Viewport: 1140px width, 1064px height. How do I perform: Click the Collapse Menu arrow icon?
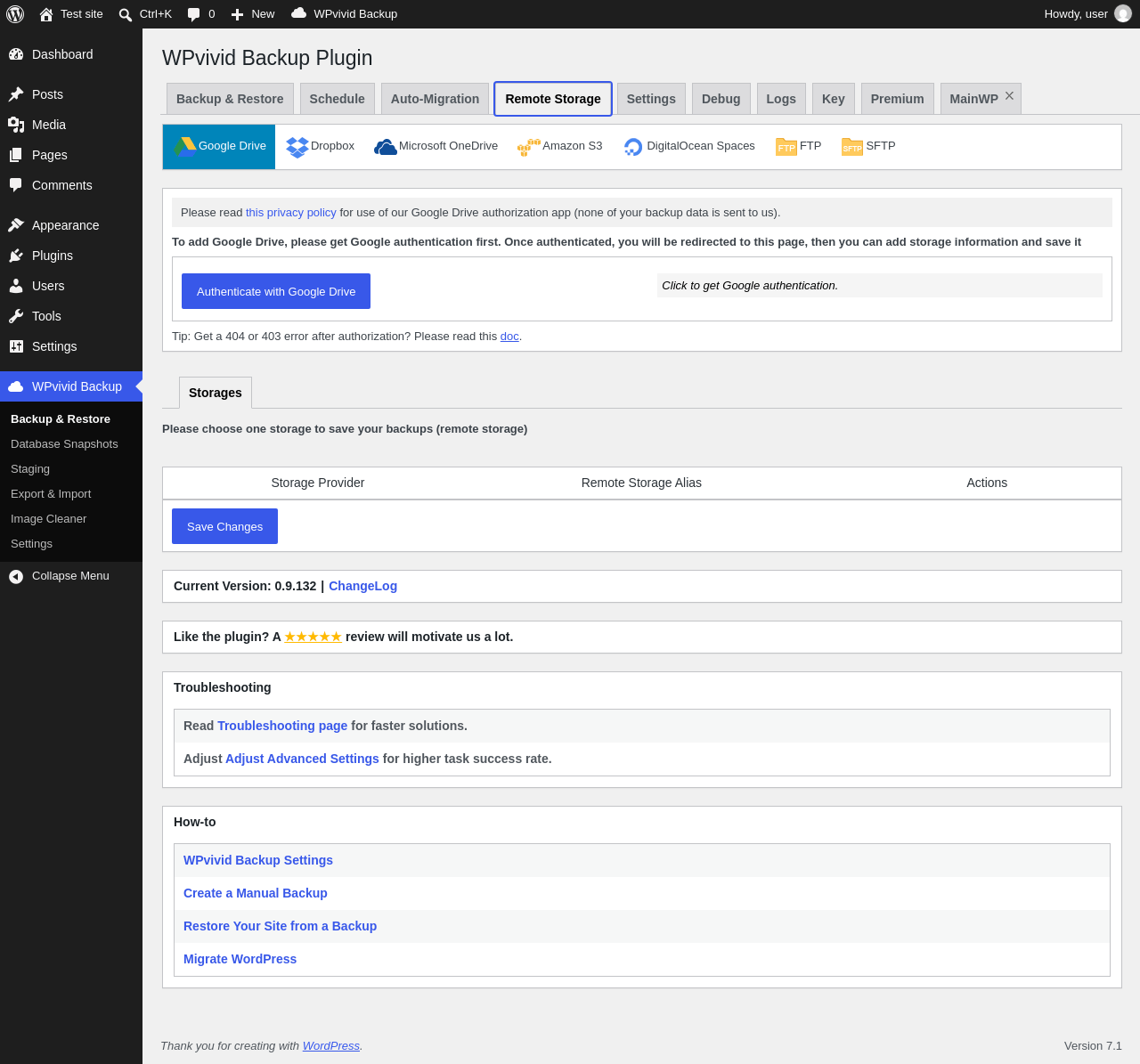pyautogui.click(x=16, y=577)
